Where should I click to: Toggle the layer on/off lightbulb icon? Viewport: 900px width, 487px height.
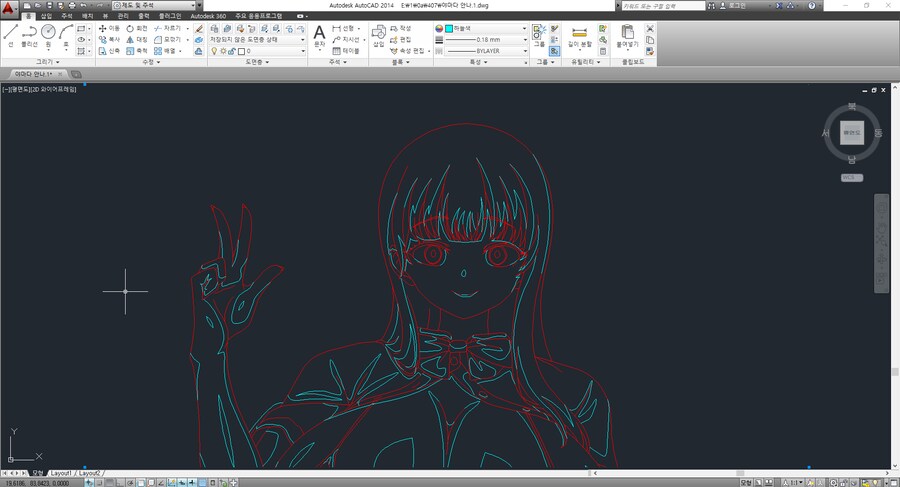(x=215, y=51)
